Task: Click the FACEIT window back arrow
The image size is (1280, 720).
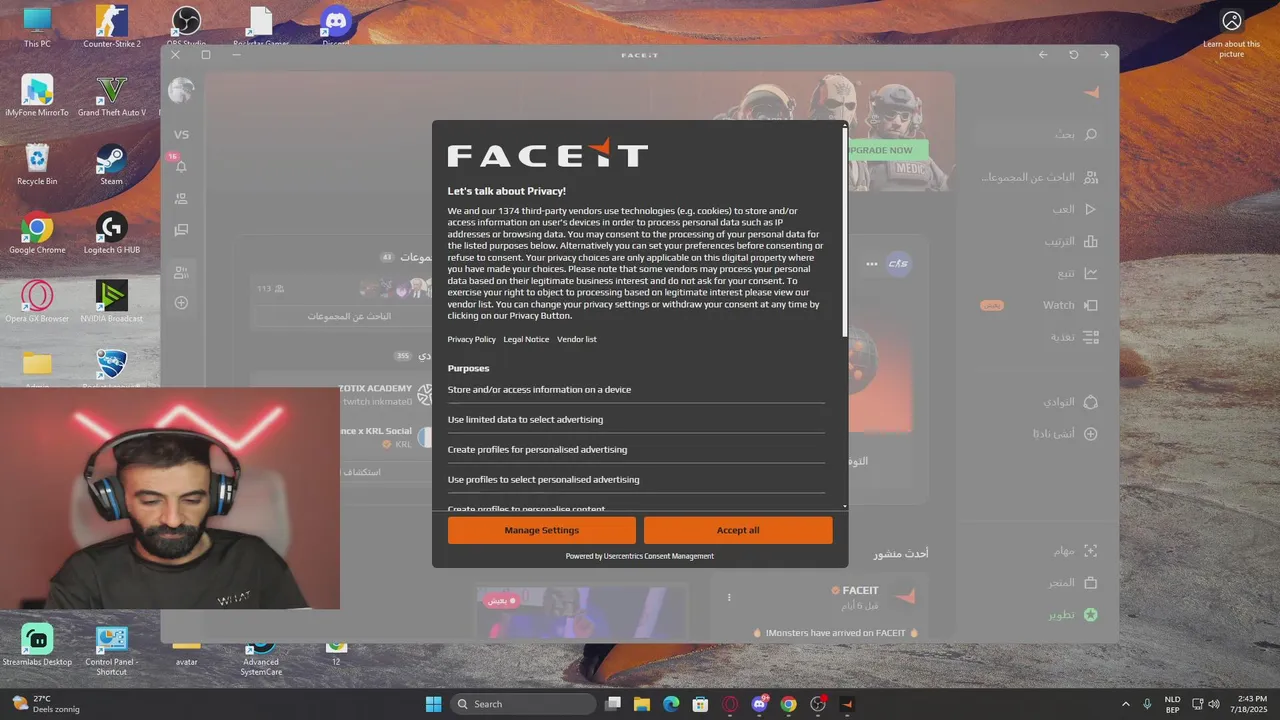Action: 1043,55
